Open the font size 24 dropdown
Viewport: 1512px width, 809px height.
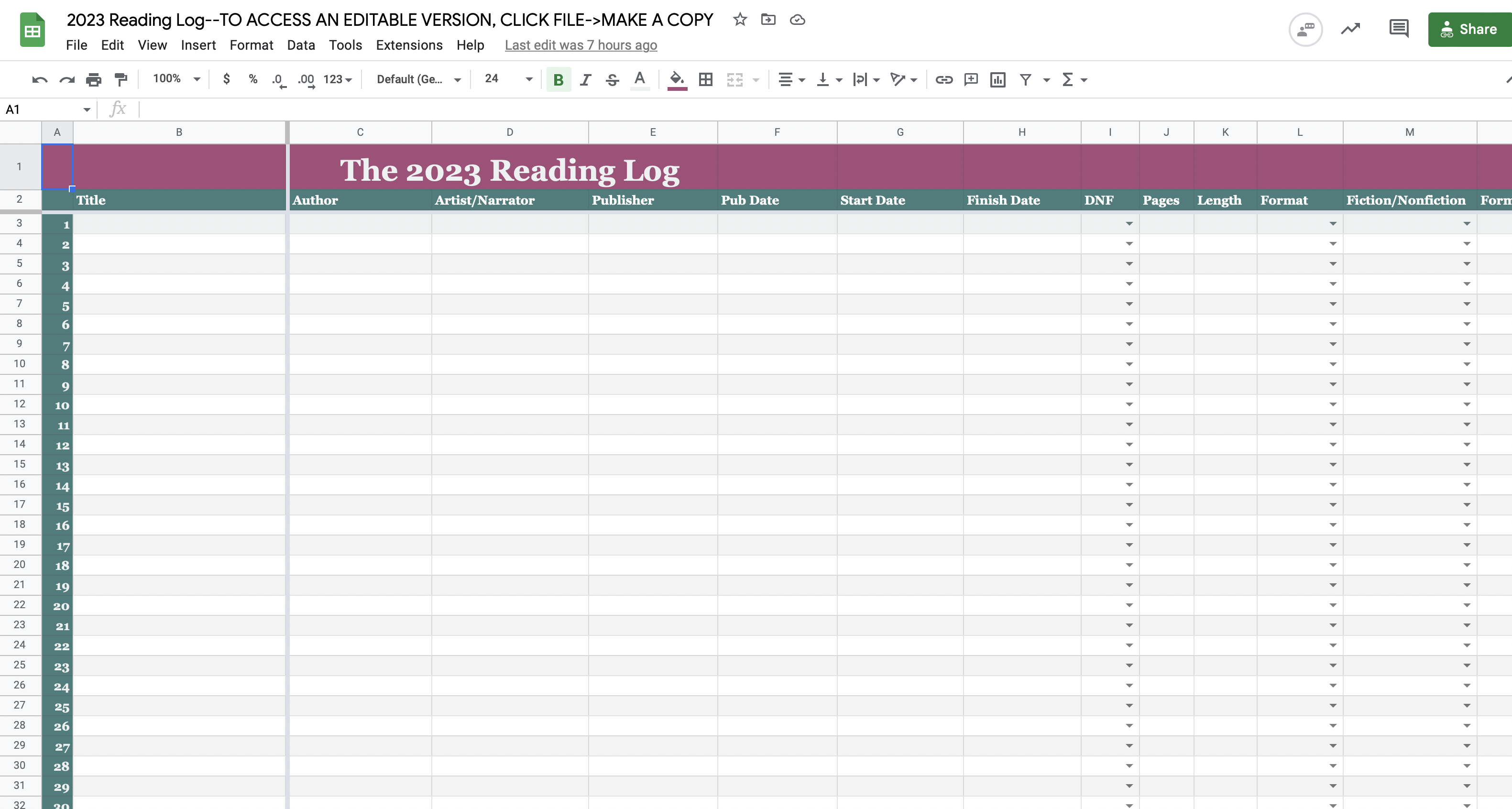coord(508,79)
